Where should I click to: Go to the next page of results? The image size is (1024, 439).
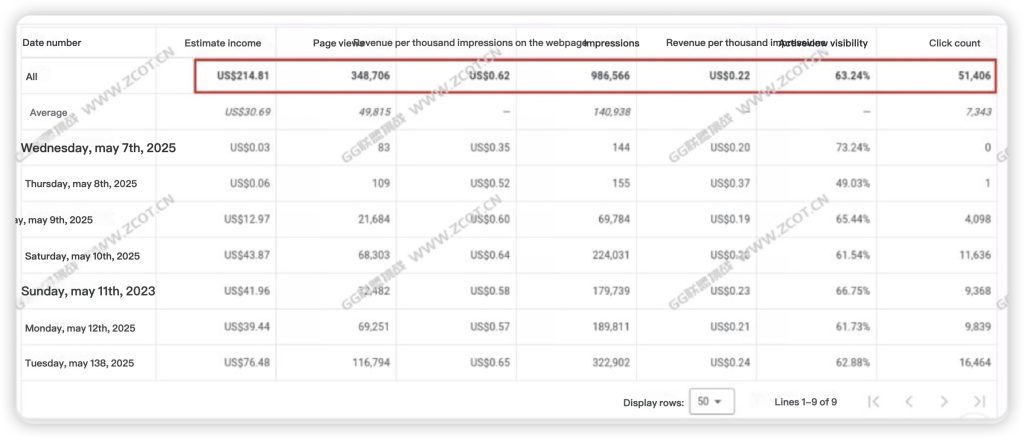click(944, 401)
